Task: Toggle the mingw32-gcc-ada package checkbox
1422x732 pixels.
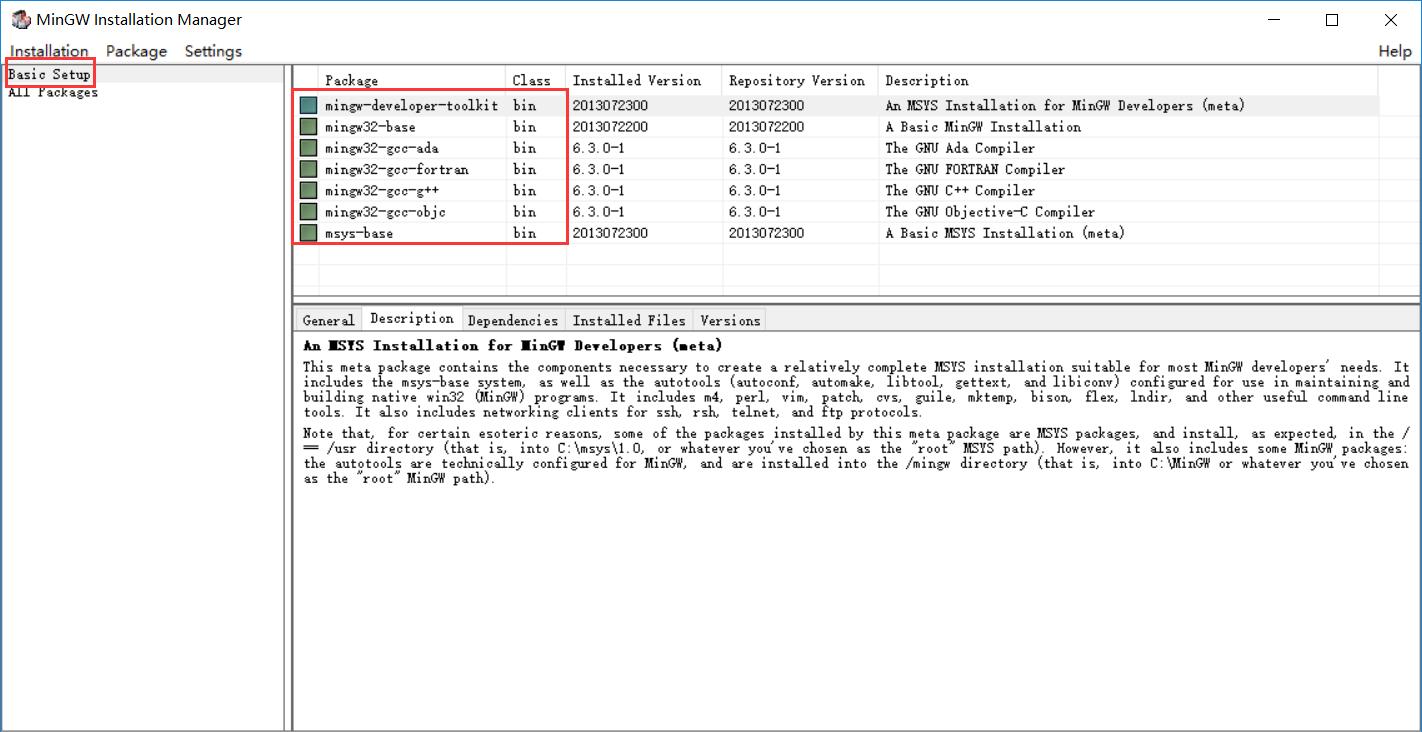Action: pos(308,148)
